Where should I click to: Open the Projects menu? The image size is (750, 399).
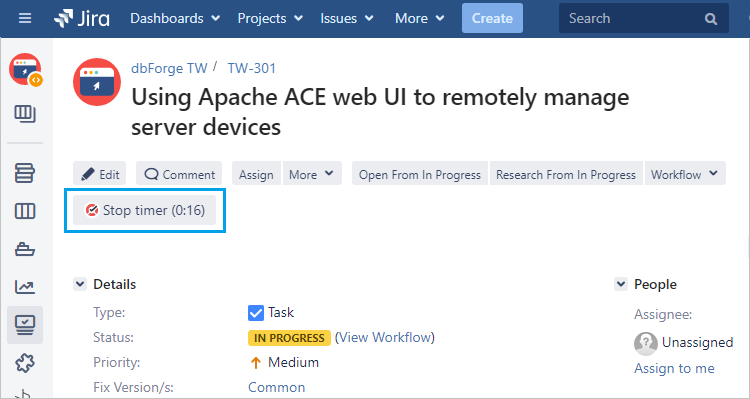click(270, 19)
